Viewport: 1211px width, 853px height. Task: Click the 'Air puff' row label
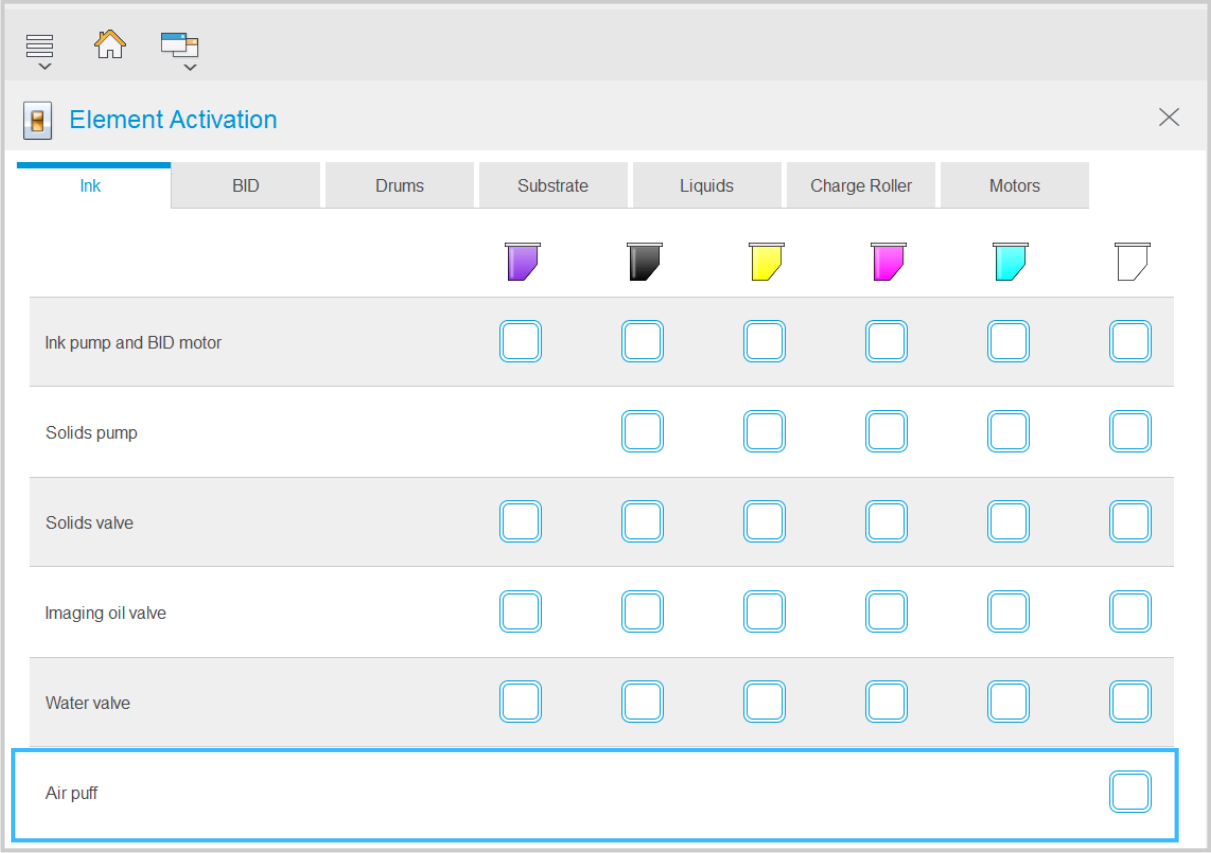tap(71, 794)
